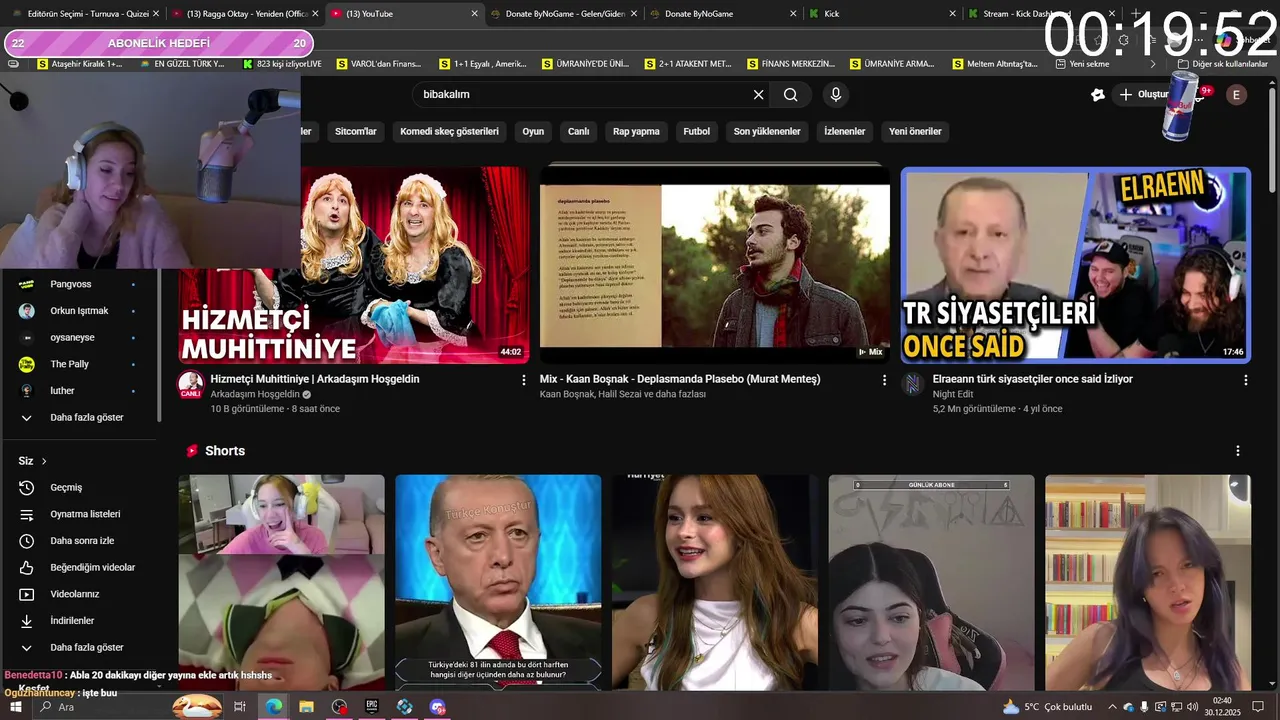This screenshot has height=720, width=1280.
Task: Open the Night Edit channel link
Action: coord(953,394)
